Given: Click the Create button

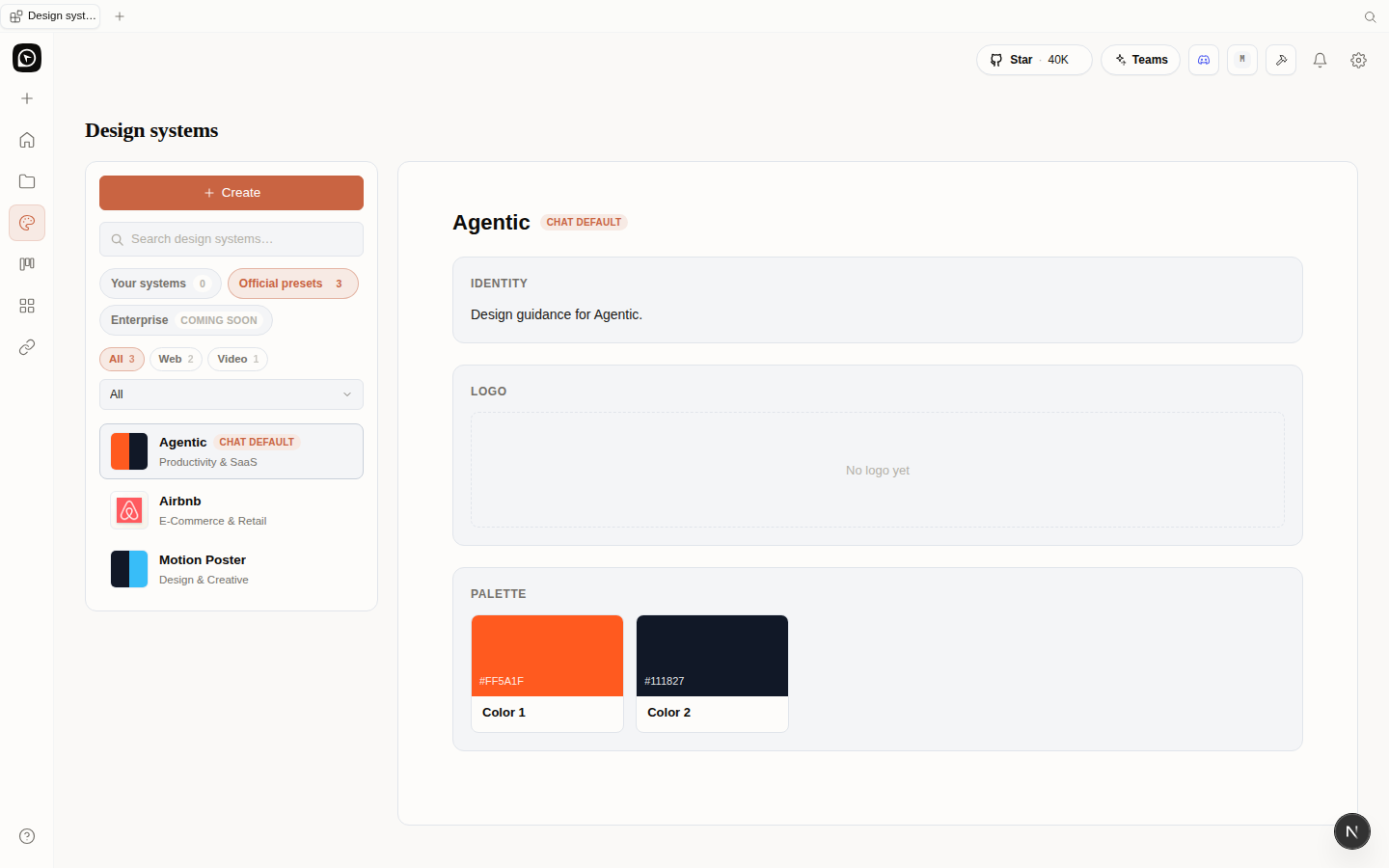Looking at the screenshot, I should click(231, 193).
